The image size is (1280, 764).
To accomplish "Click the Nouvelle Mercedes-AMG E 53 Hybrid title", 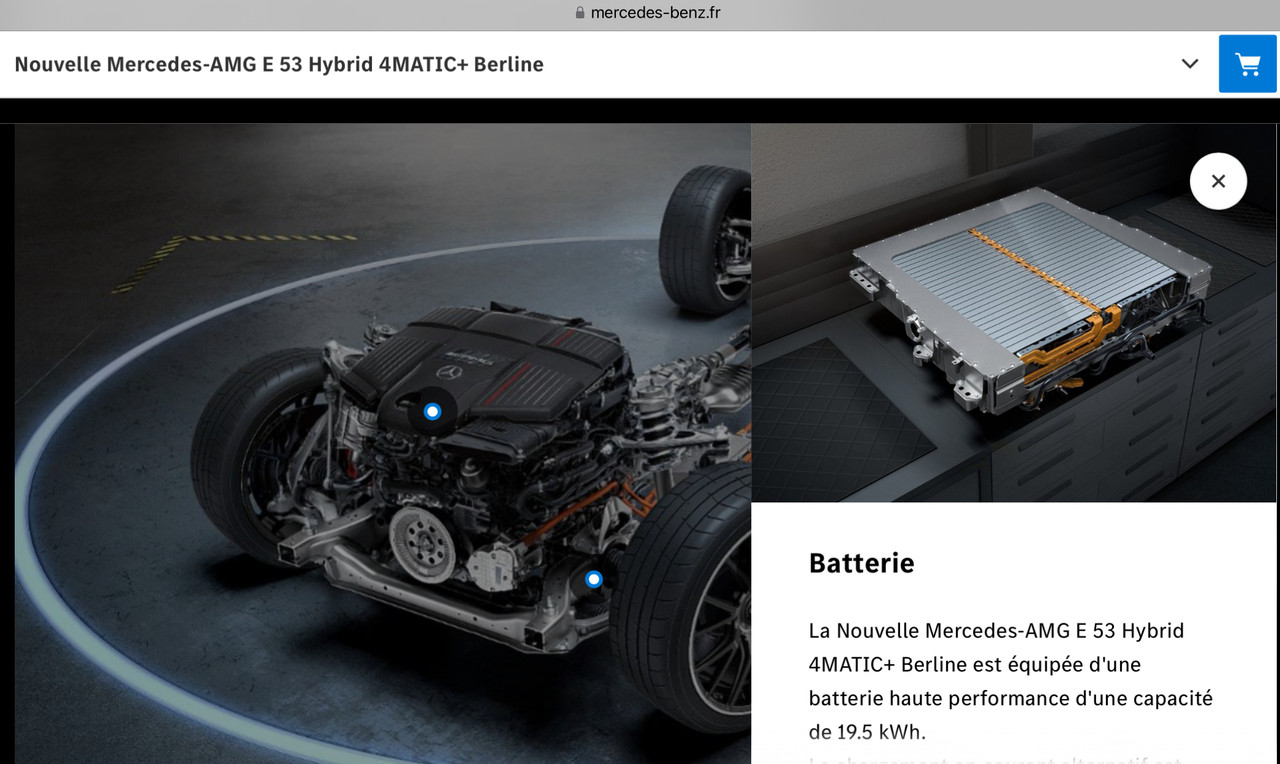I will pyautogui.click(x=279, y=64).
